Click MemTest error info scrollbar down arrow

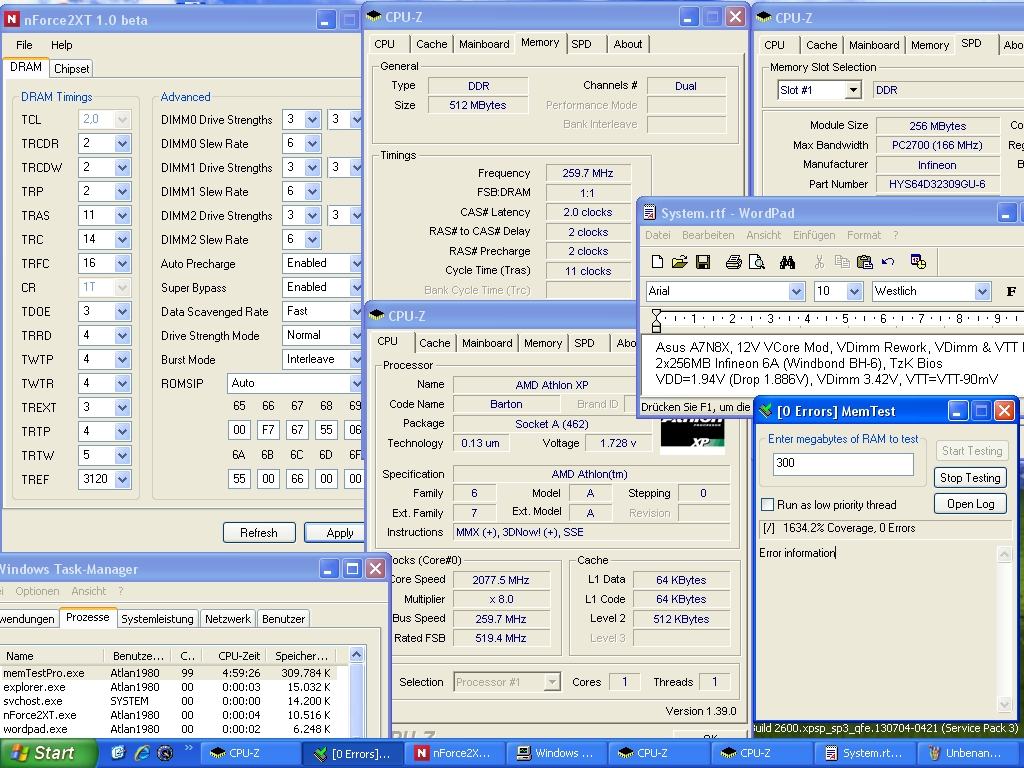(1005, 704)
